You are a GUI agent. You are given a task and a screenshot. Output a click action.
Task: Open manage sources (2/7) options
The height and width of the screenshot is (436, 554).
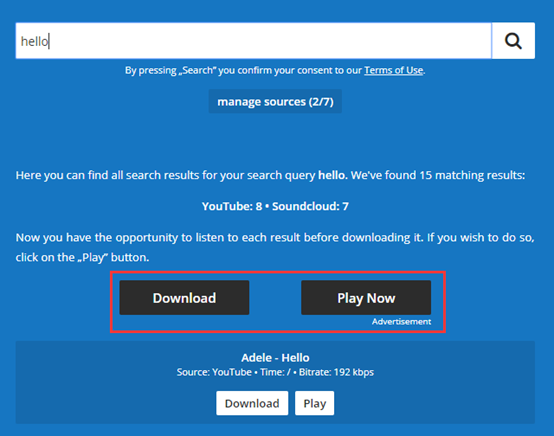pyautogui.click(x=275, y=102)
